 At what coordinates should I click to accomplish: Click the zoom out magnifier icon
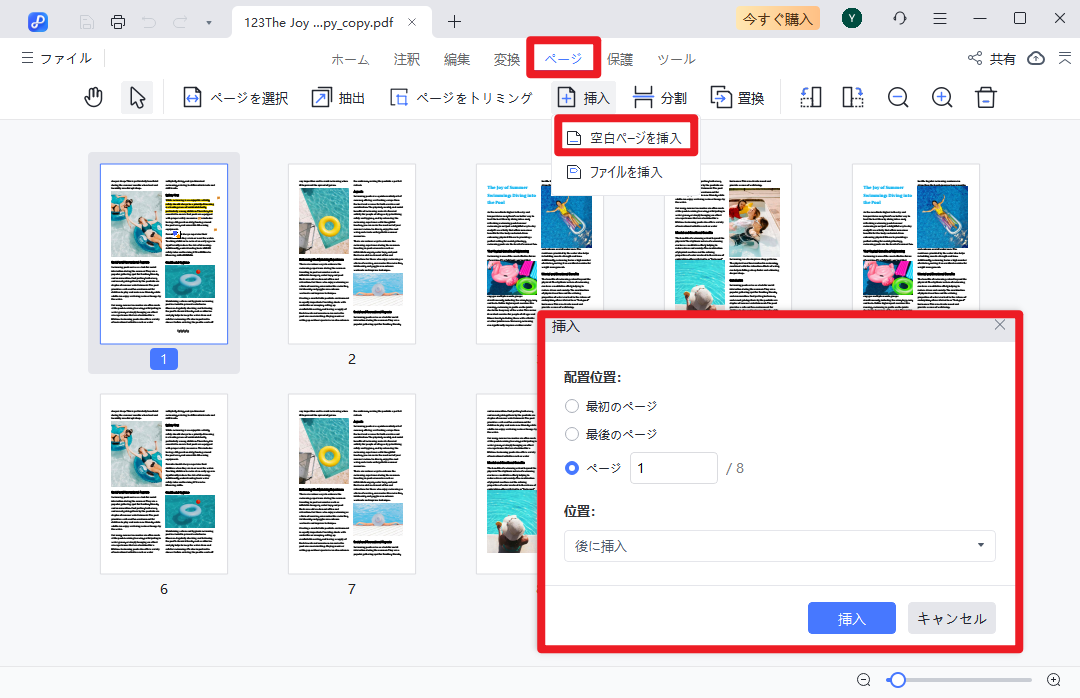click(x=898, y=97)
